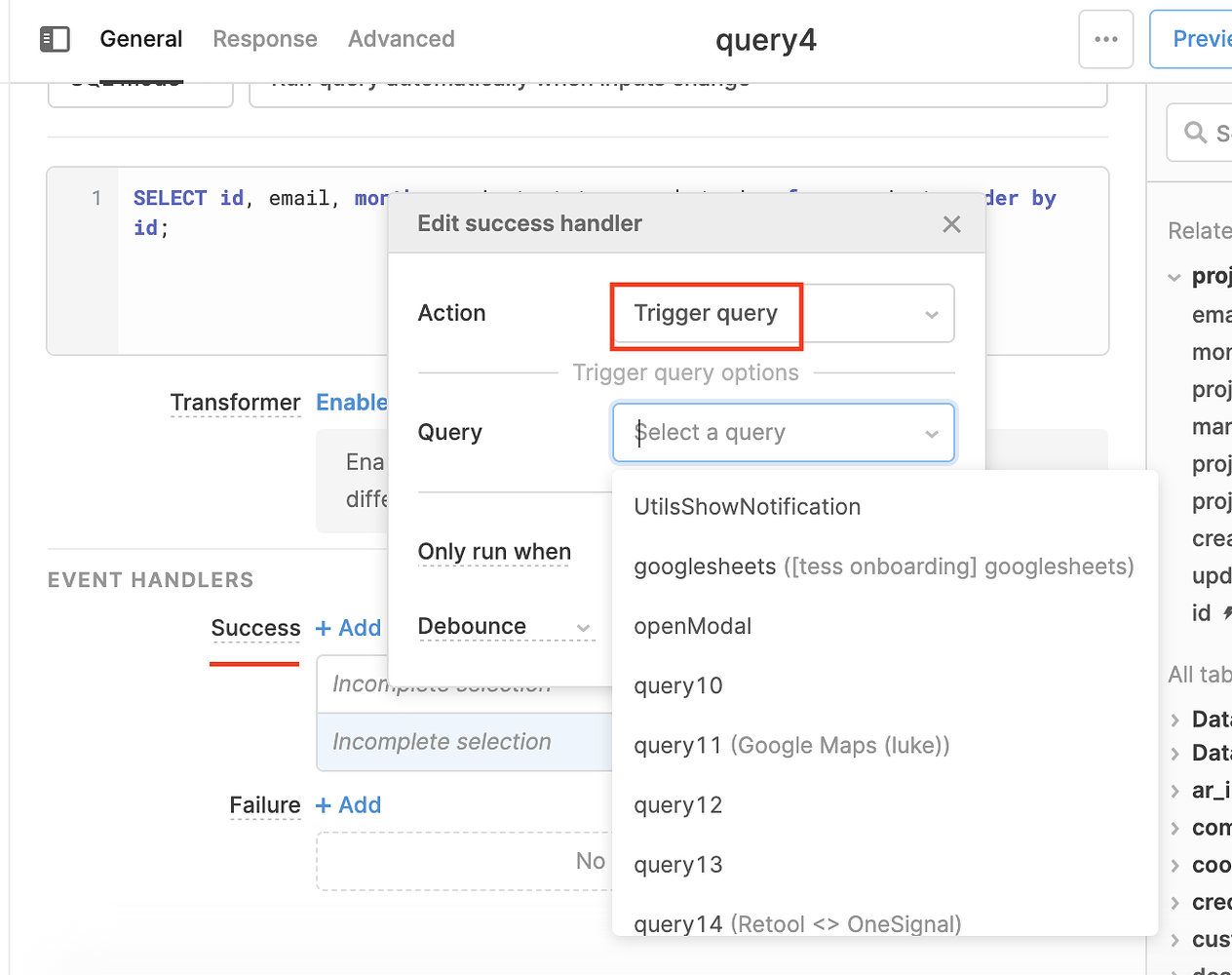Open the Select a query dropdown

783,432
